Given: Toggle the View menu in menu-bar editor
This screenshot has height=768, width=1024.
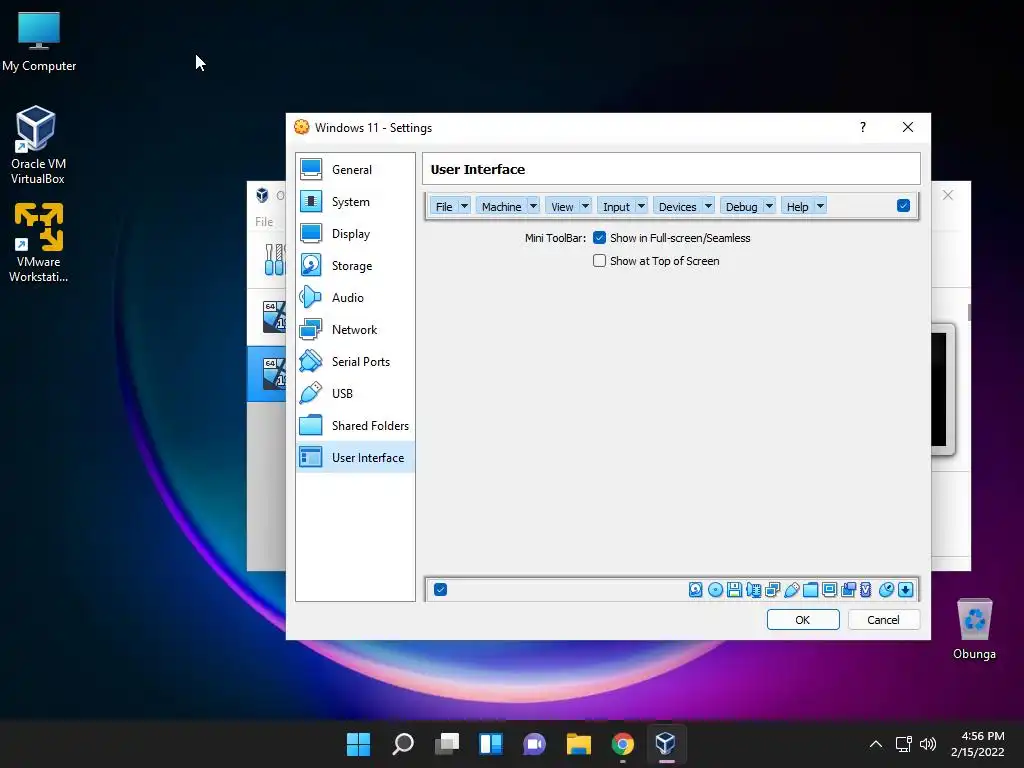Looking at the screenshot, I should pos(562,206).
